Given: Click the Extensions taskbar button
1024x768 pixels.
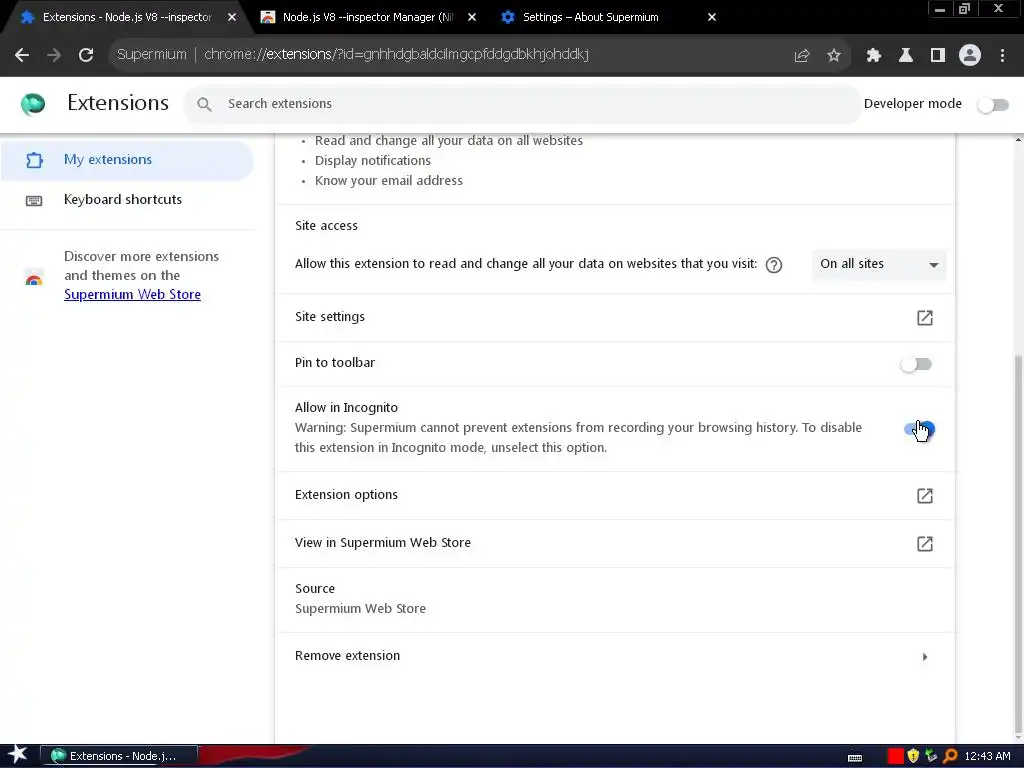Looking at the screenshot, I should coord(119,756).
